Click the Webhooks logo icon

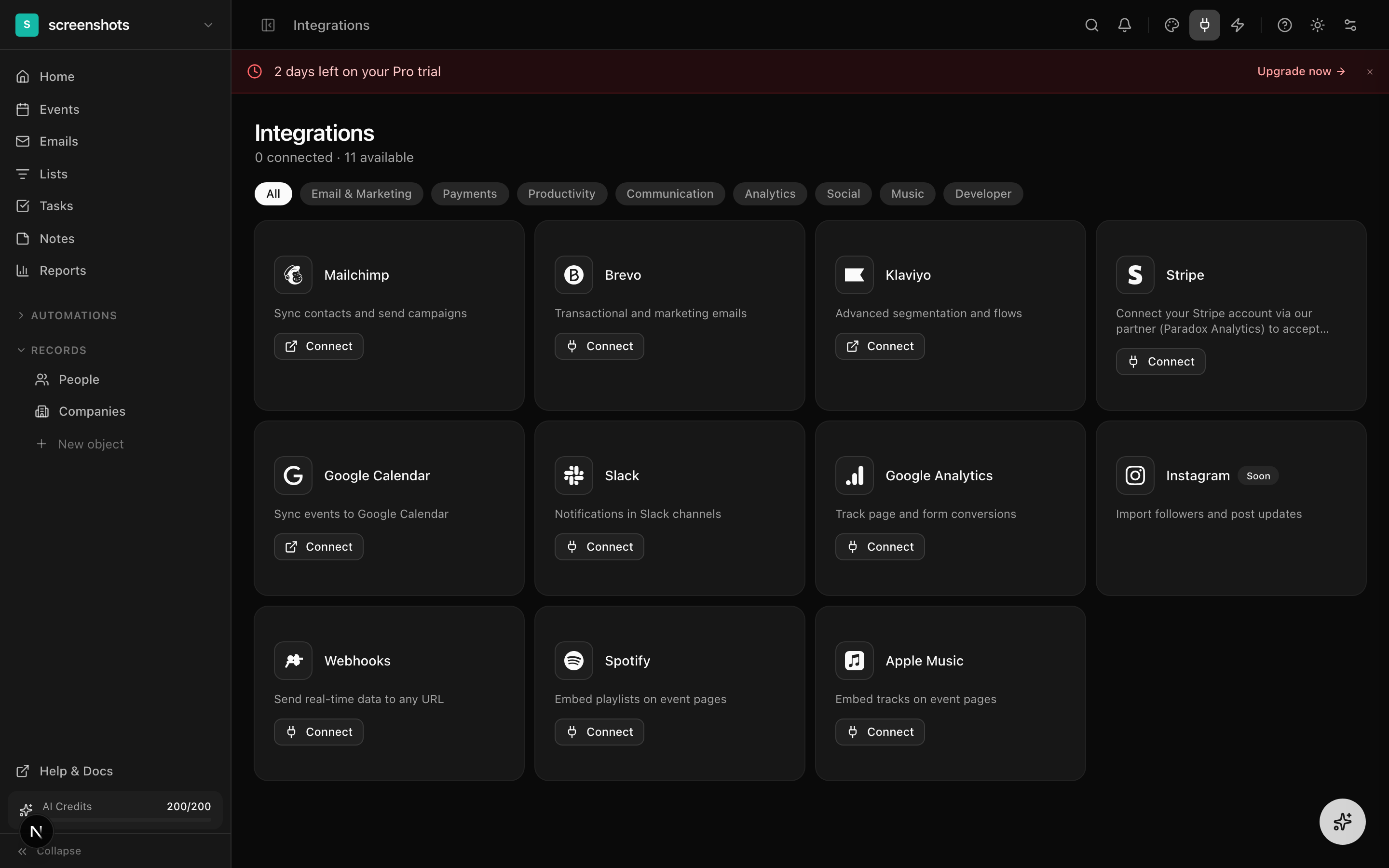(293, 661)
